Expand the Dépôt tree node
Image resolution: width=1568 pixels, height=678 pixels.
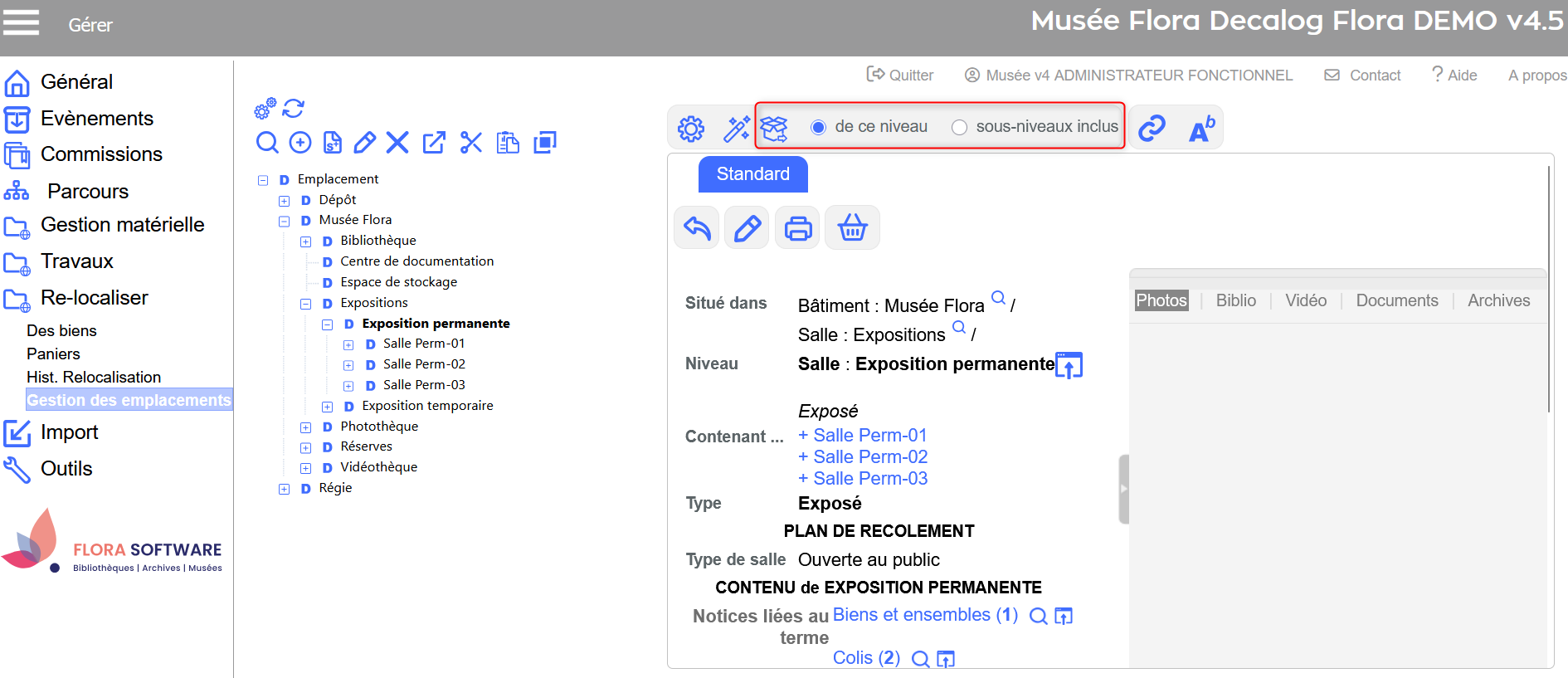coord(285,201)
